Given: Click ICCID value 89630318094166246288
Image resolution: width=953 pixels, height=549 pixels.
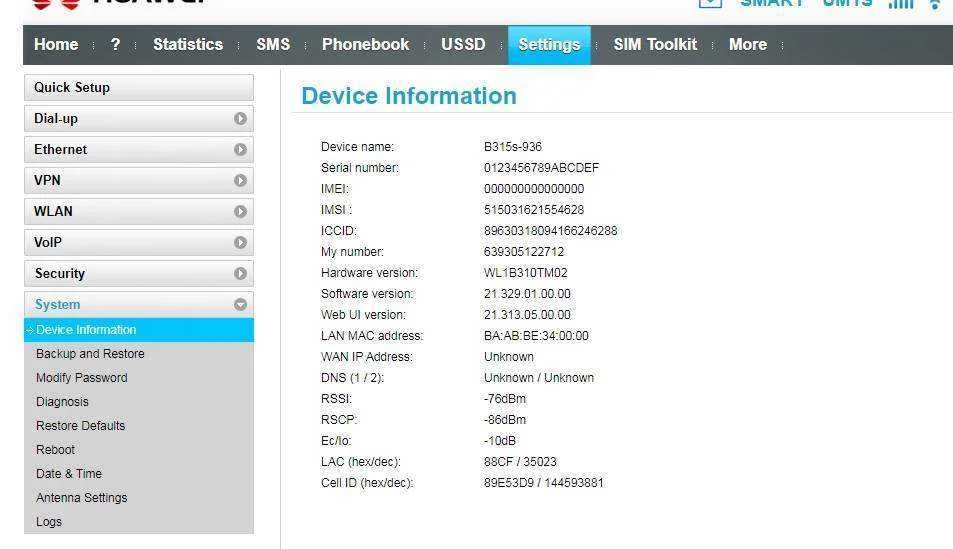Looking at the screenshot, I should (x=551, y=231).
